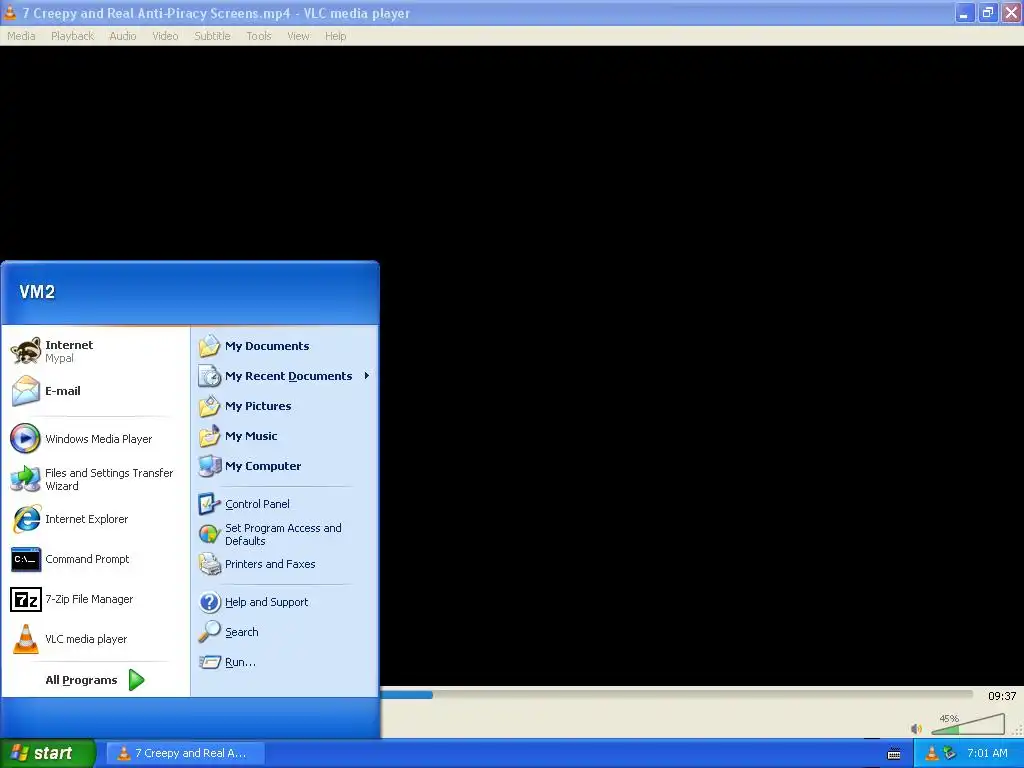Click the VM2 user name header
This screenshot has height=768, width=1024.
click(x=37, y=292)
